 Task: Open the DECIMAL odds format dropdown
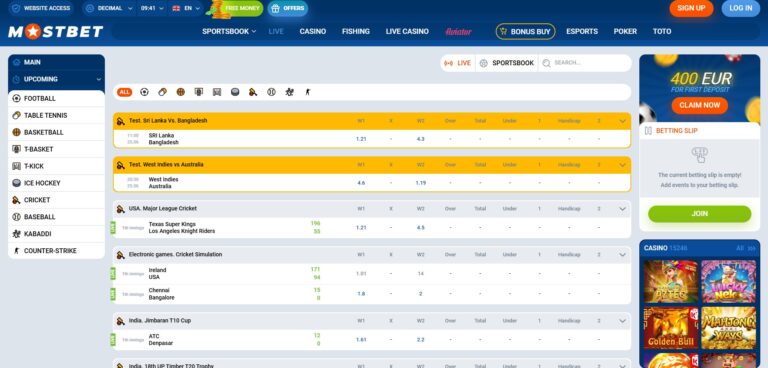109,8
